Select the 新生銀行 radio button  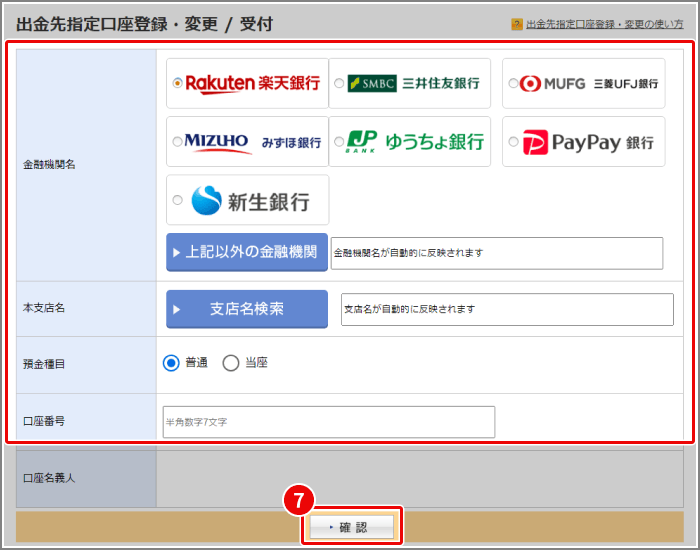[178, 200]
